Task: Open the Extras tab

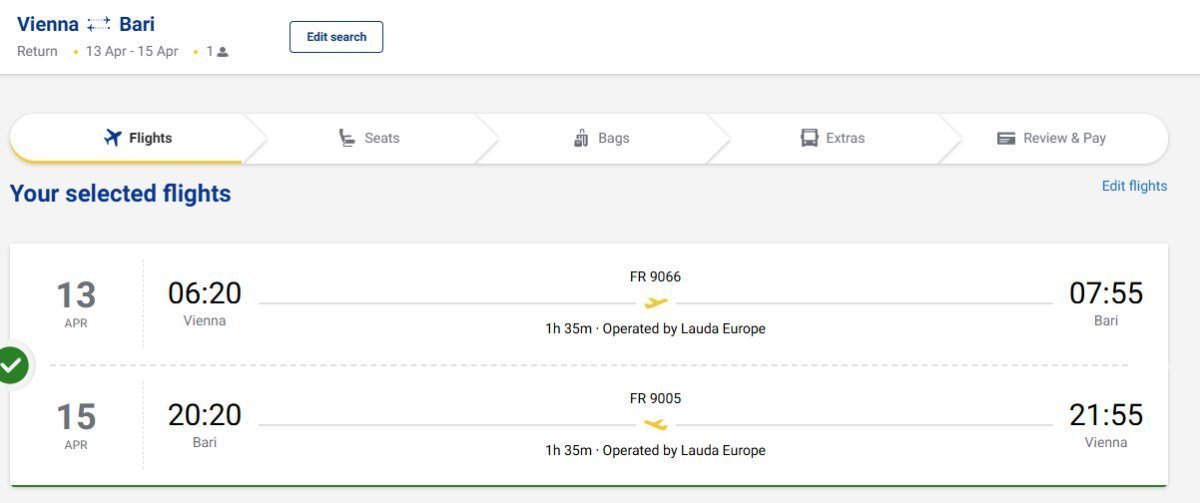Action: pos(832,138)
